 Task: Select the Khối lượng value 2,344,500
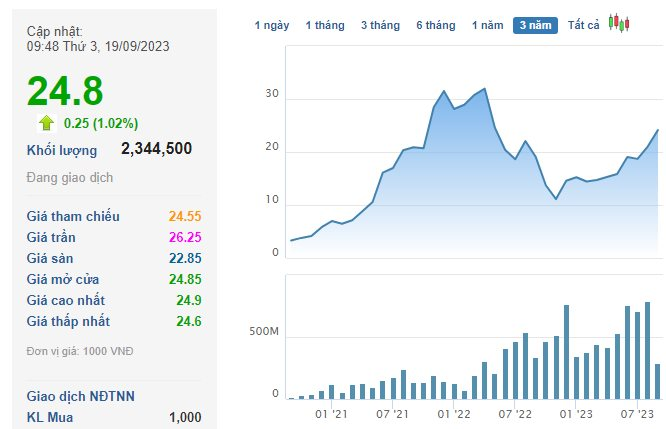coord(156,149)
